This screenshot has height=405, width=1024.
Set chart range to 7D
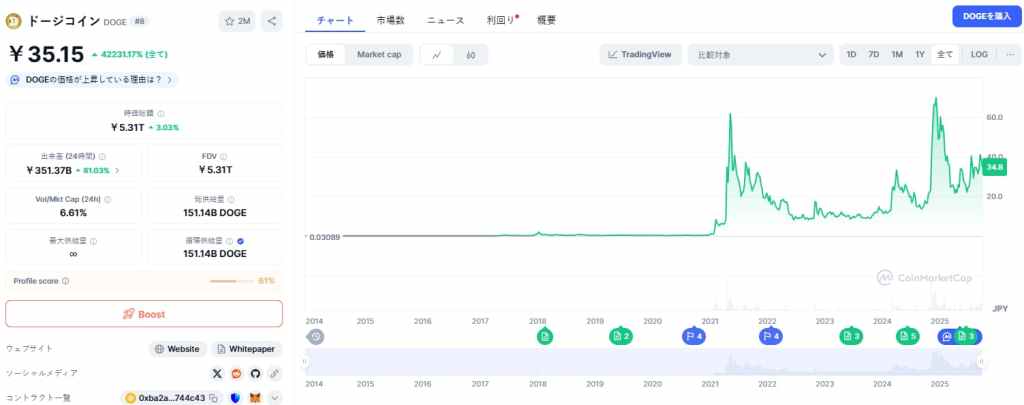tap(873, 55)
